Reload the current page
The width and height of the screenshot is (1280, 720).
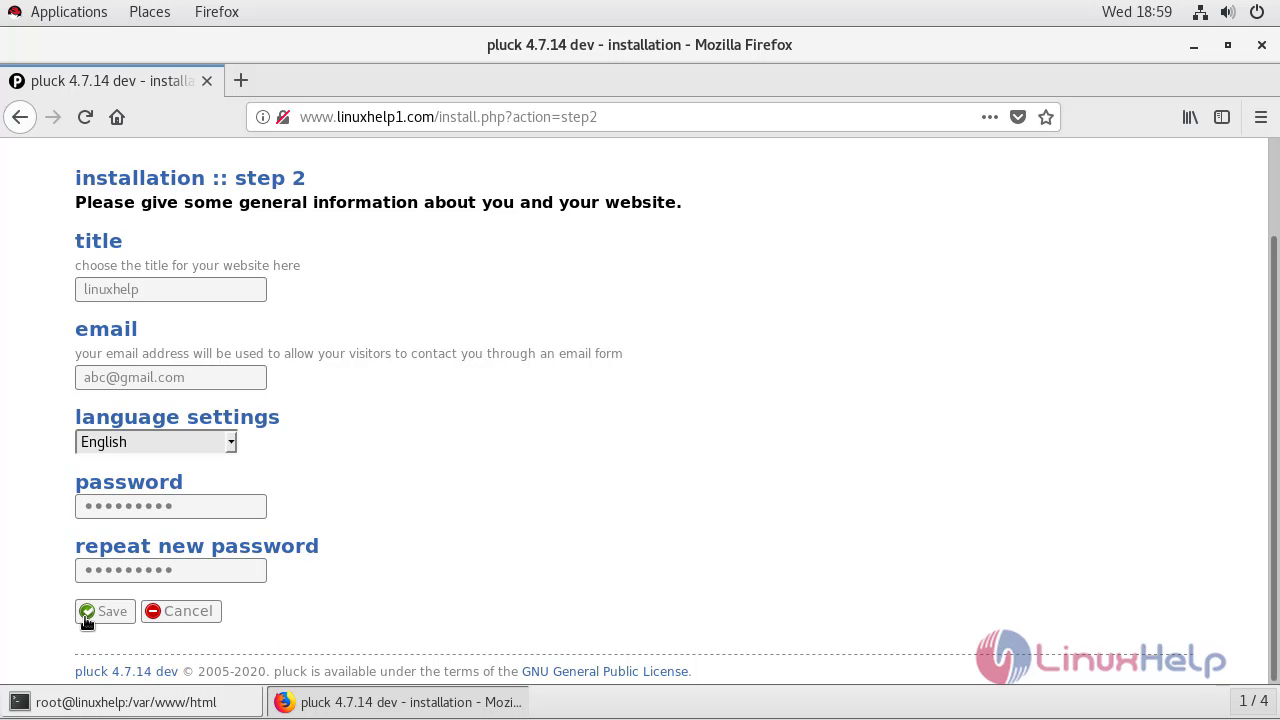pyautogui.click(x=85, y=117)
